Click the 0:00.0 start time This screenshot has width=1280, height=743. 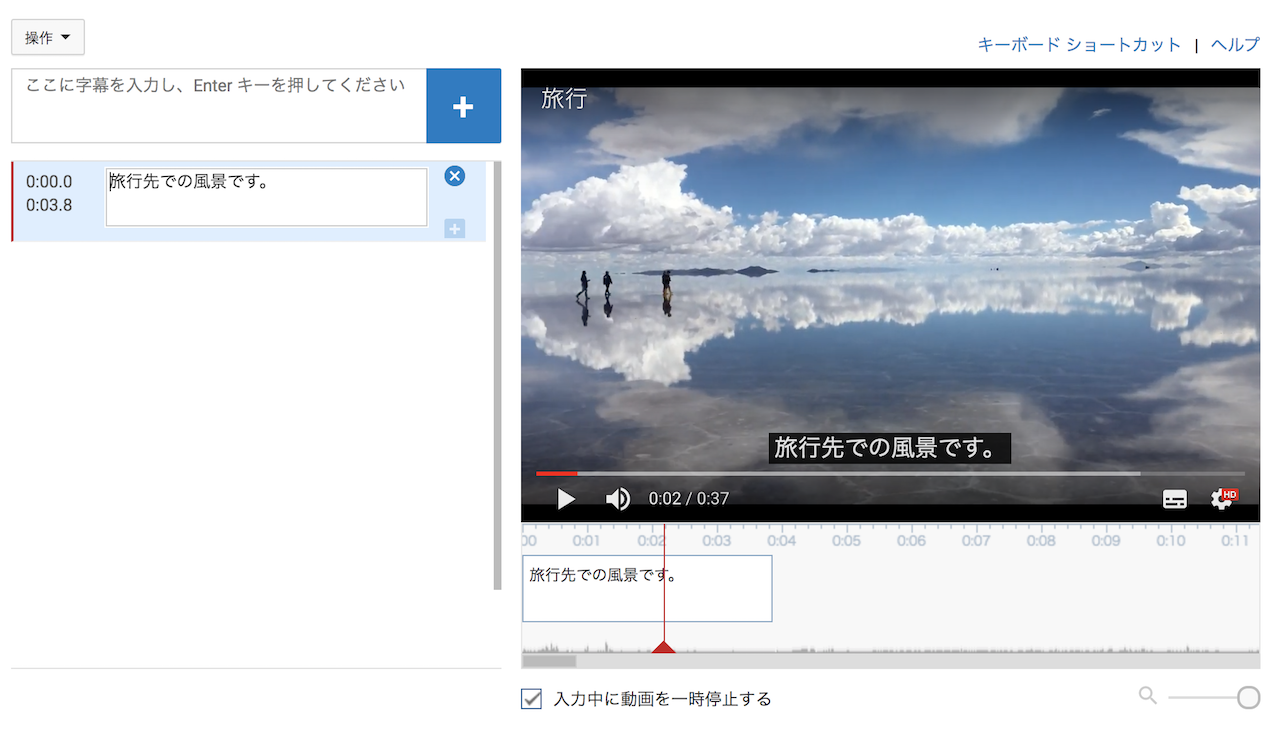pos(49,182)
